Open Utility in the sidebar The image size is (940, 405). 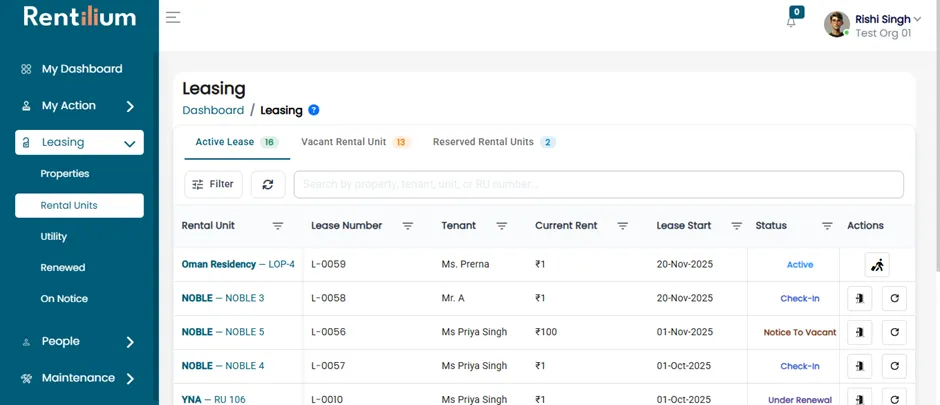tap(53, 237)
